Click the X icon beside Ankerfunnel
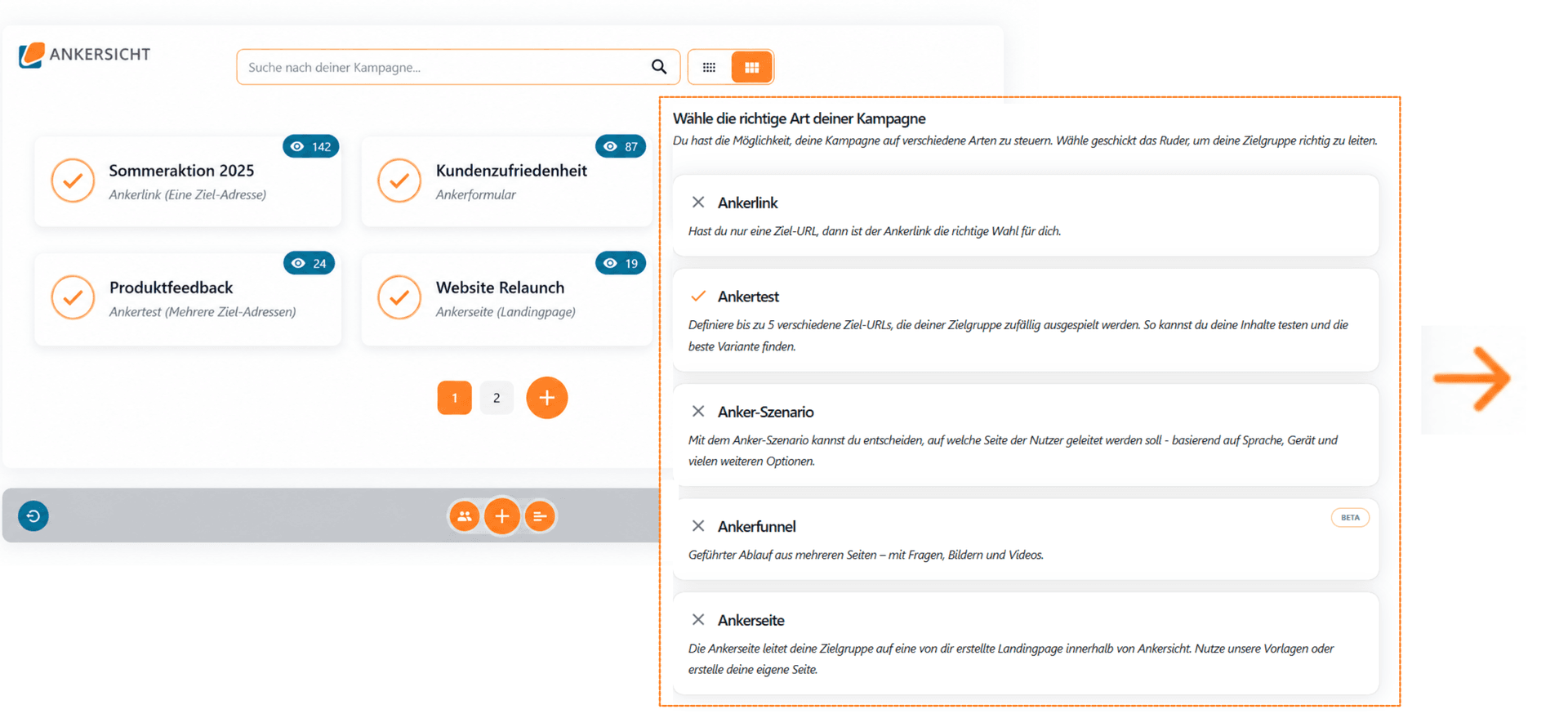The image size is (1568, 727). [x=698, y=526]
